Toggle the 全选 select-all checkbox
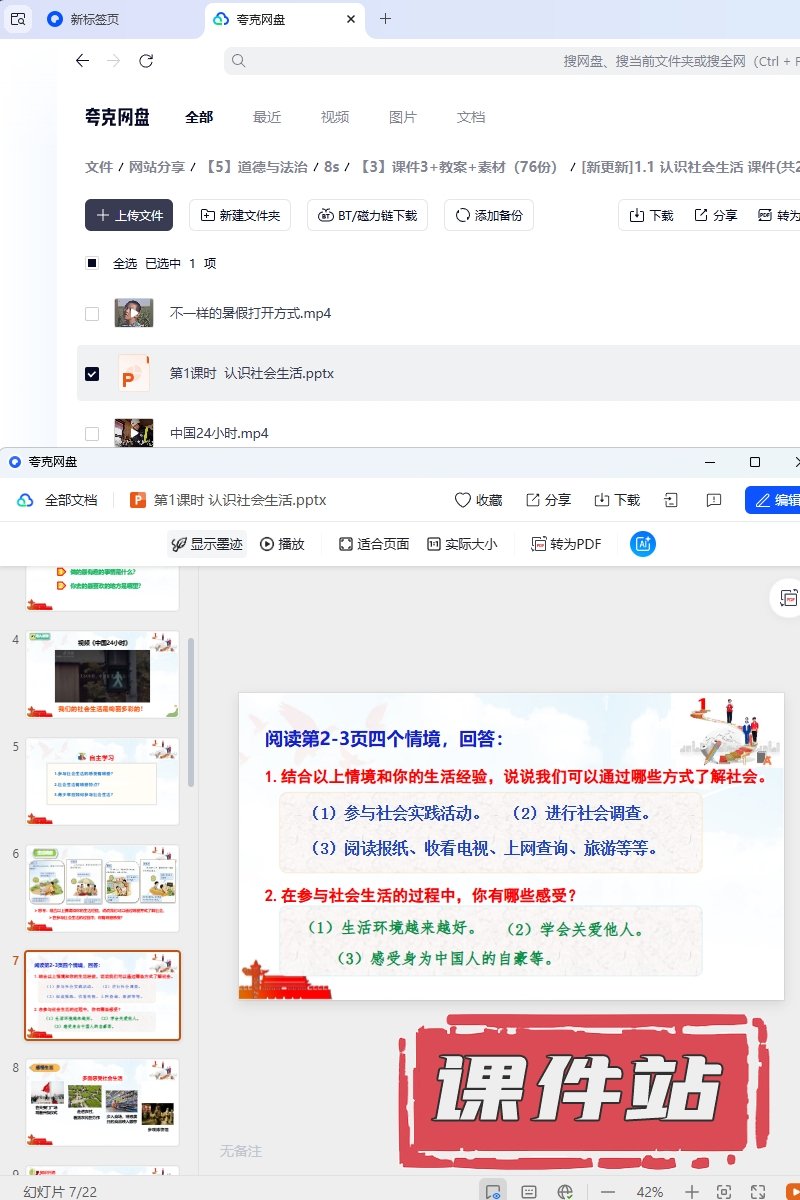800x1200 pixels. pos(92,263)
